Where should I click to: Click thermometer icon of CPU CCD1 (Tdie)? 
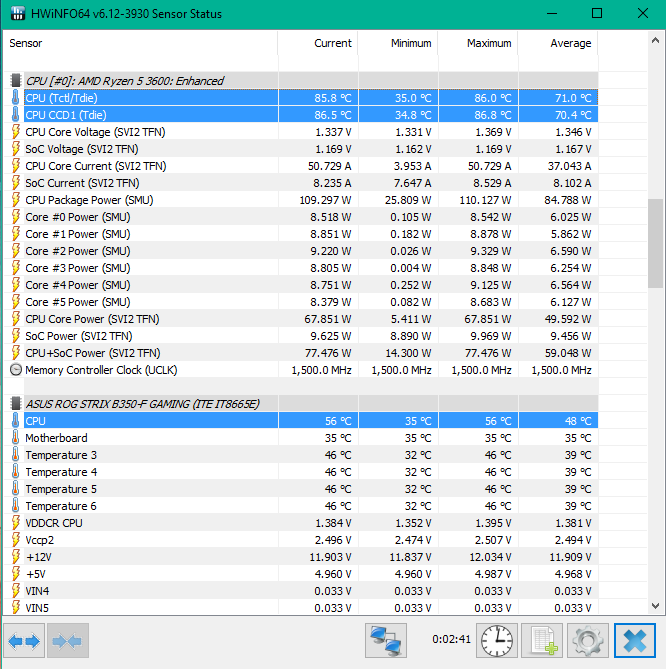coord(15,115)
